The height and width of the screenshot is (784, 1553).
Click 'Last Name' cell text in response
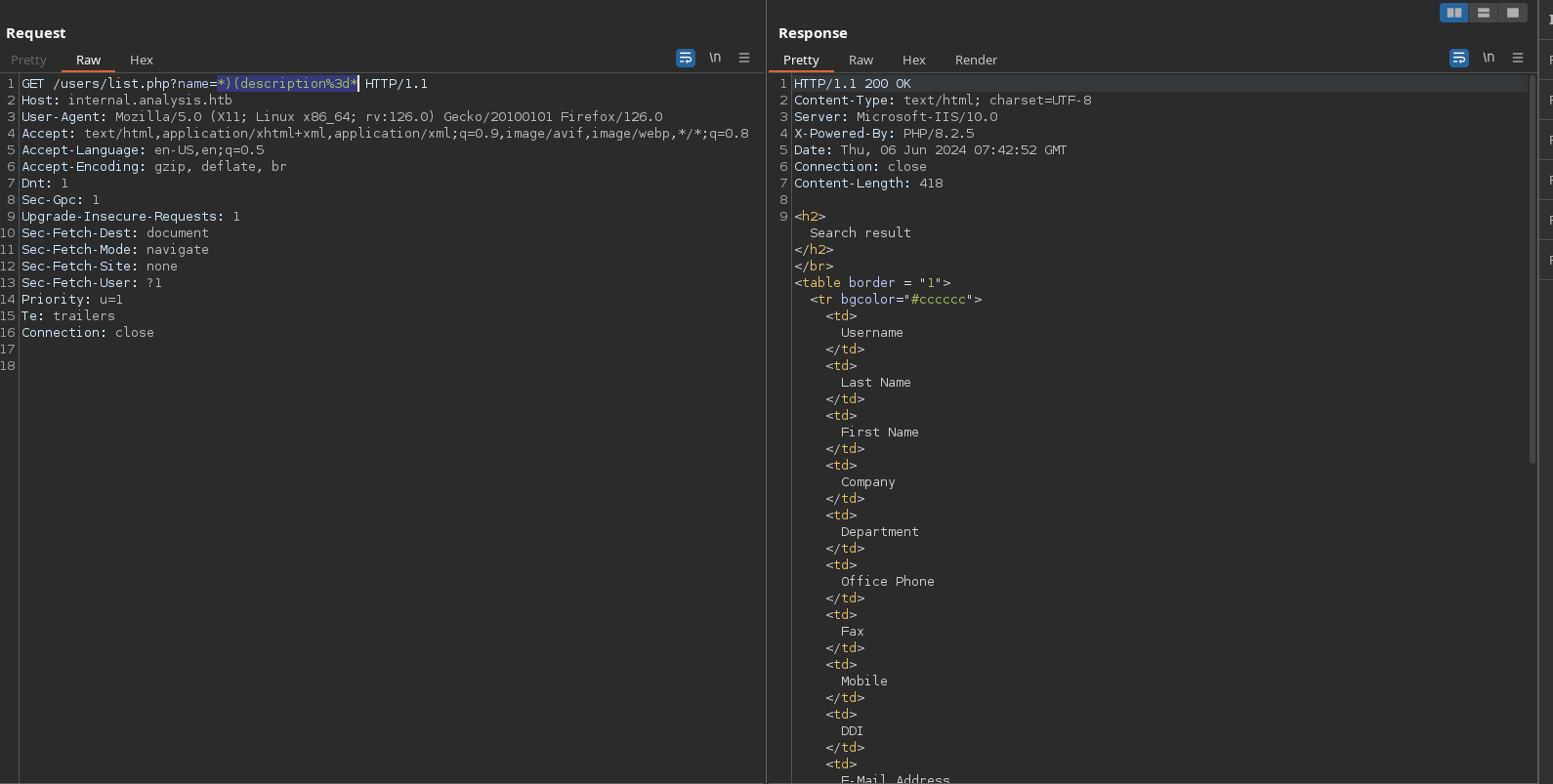[876, 383]
